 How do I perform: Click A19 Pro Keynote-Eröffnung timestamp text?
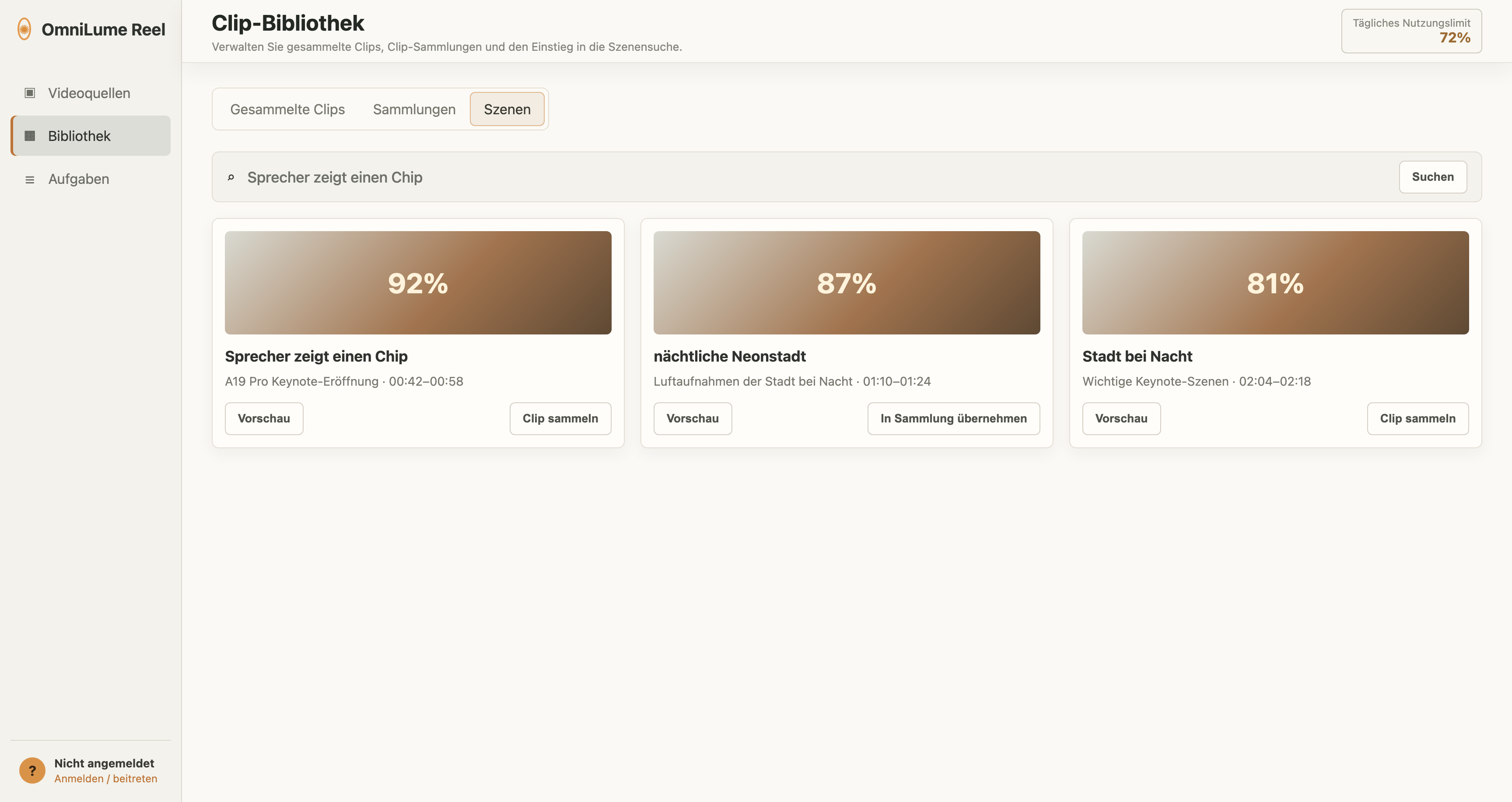click(x=344, y=382)
